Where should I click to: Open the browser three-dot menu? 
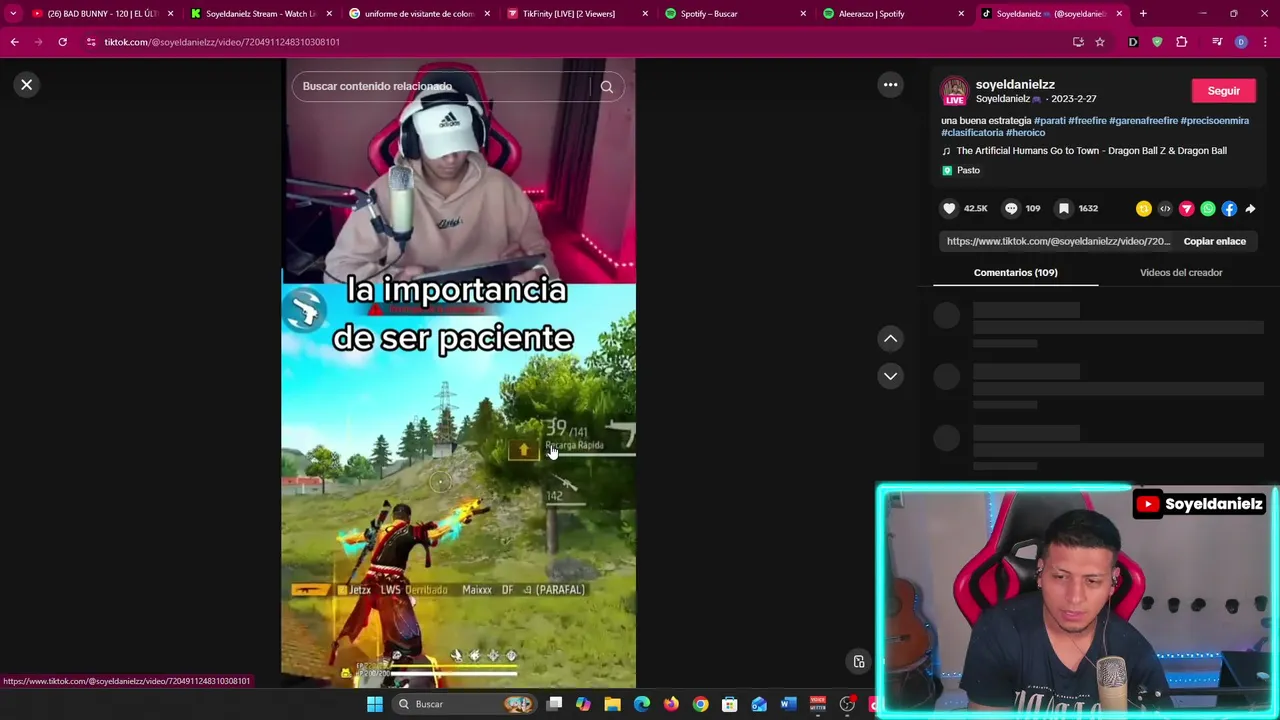(x=1265, y=42)
